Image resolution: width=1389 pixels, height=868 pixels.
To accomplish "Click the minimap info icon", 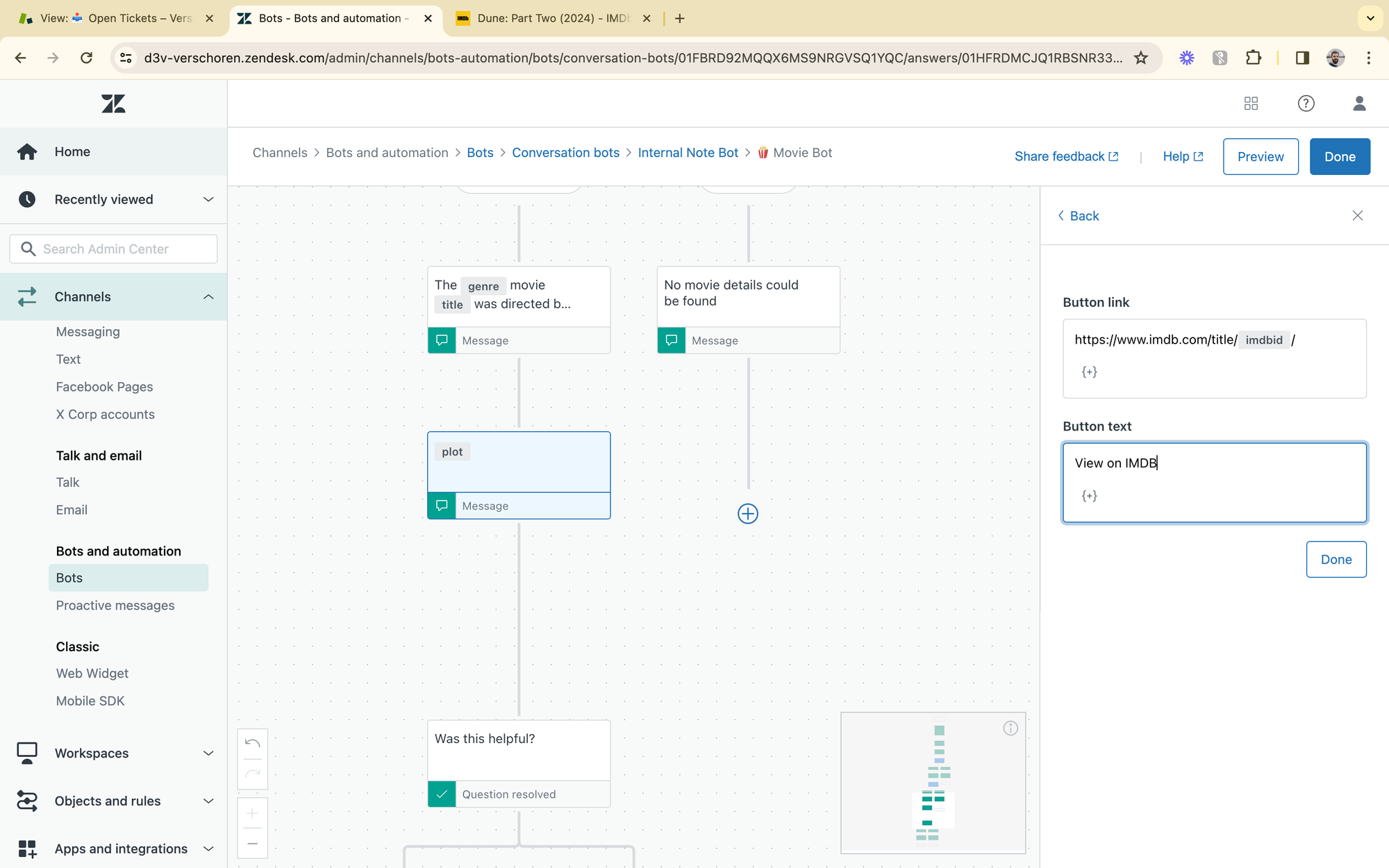I will coord(1010,728).
